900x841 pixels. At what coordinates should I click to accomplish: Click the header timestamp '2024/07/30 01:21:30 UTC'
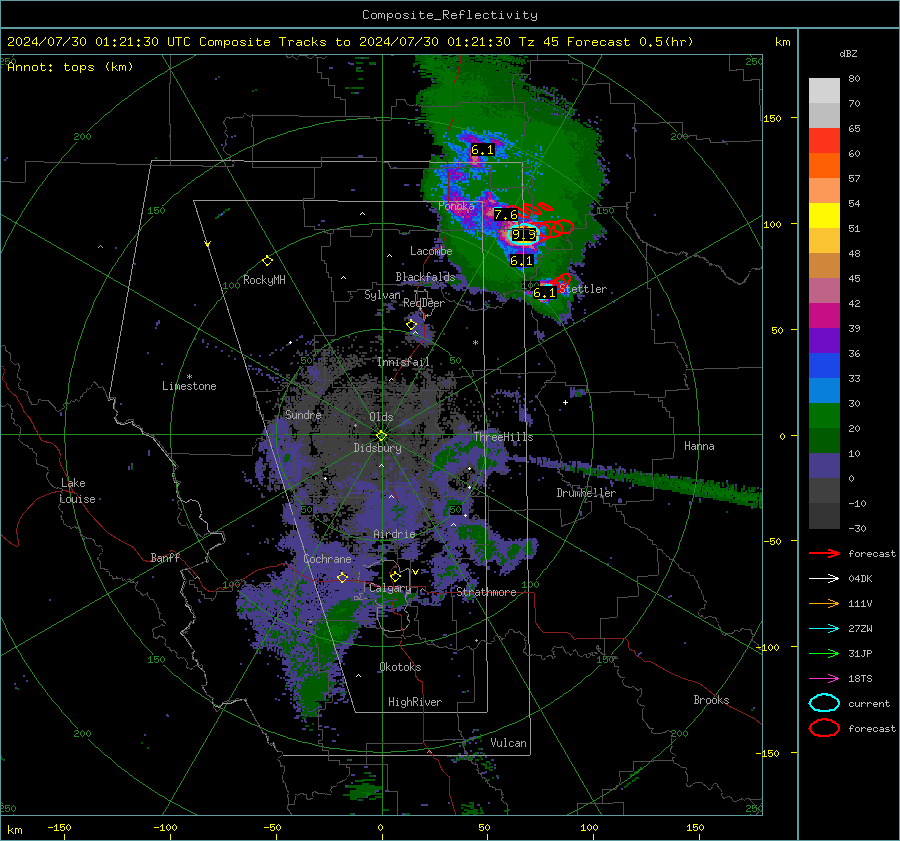99,42
